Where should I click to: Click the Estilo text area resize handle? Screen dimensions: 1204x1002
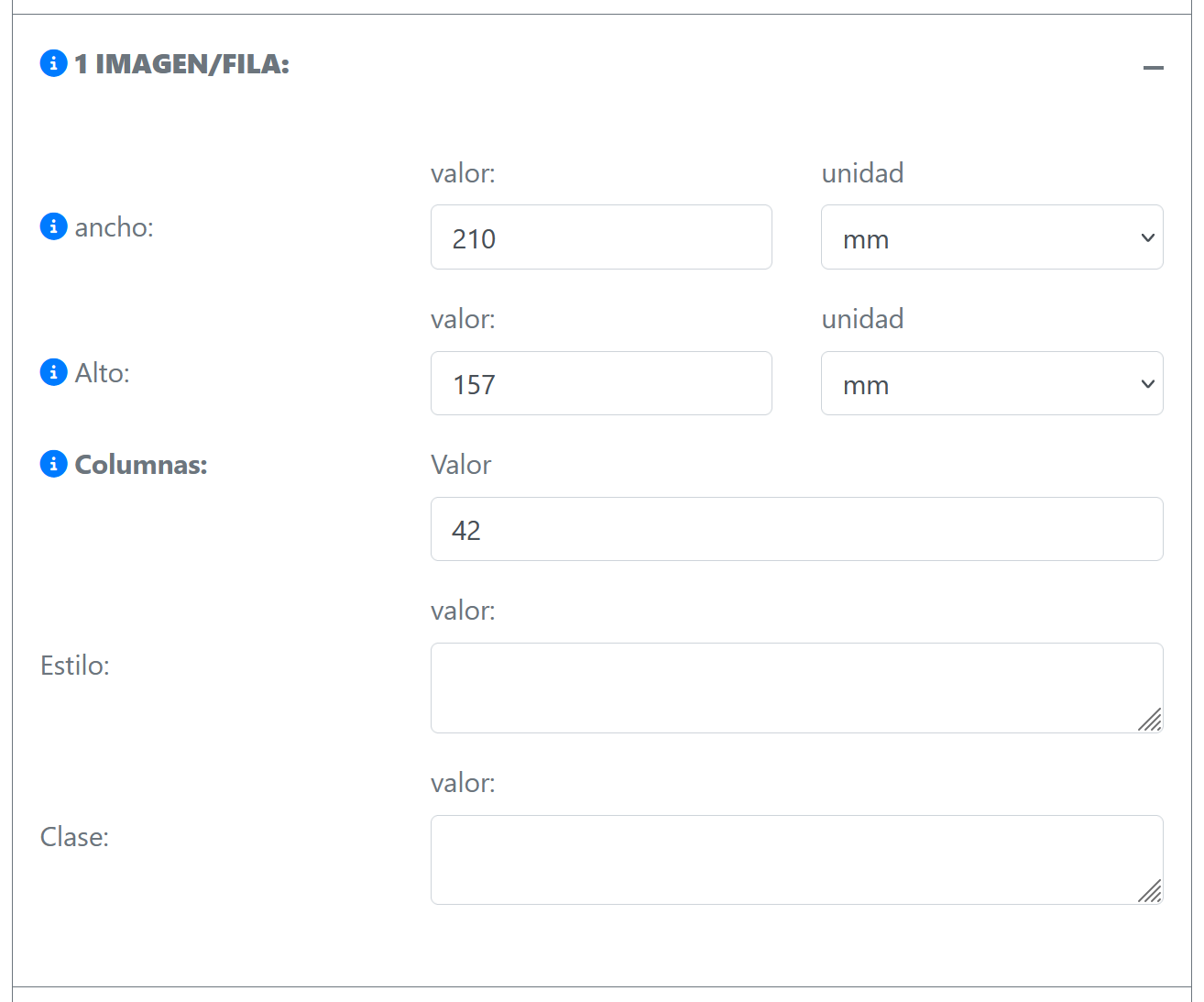(1151, 721)
